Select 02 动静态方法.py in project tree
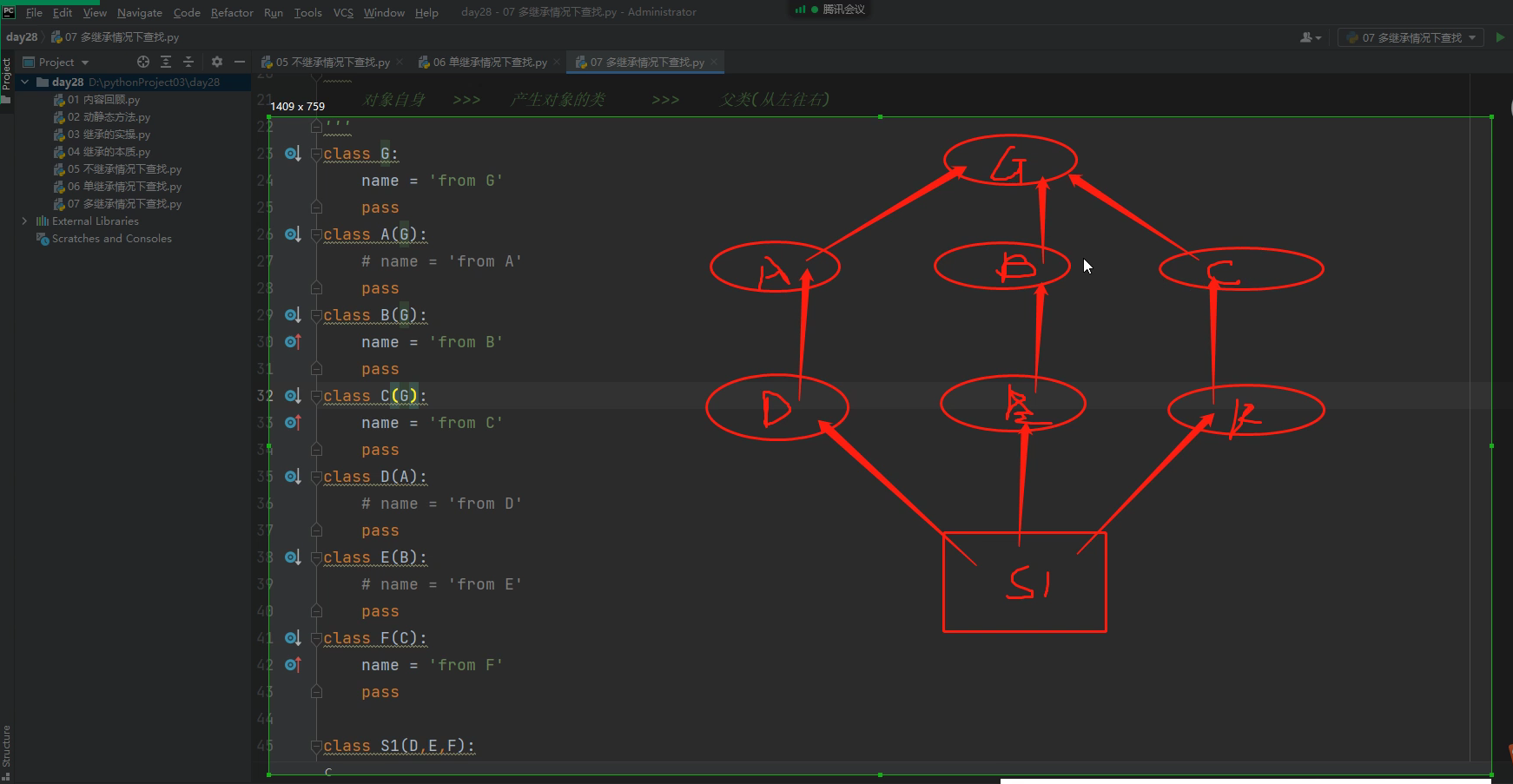The image size is (1513, 784). 101,117
